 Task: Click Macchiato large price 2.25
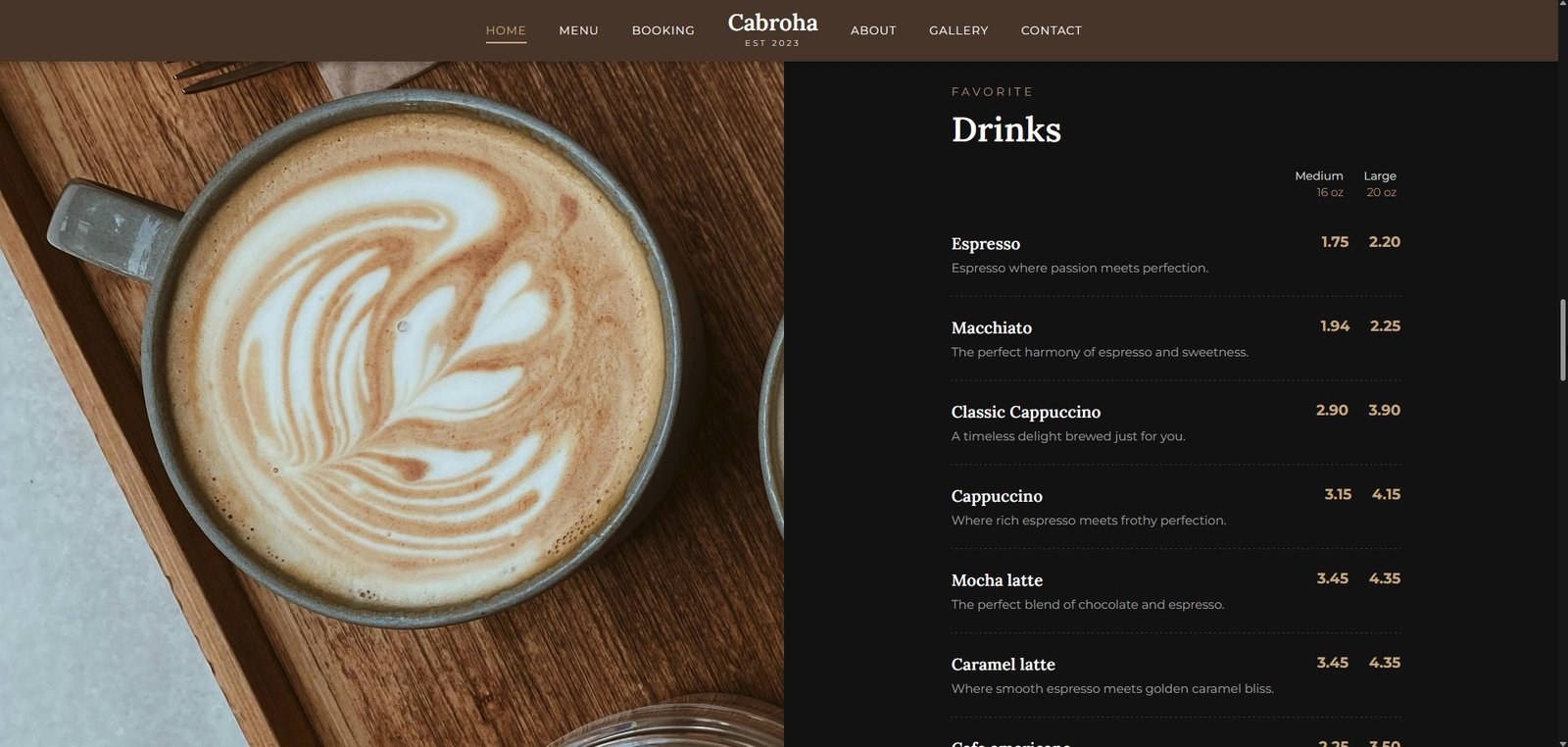(x=1385, y=326)
